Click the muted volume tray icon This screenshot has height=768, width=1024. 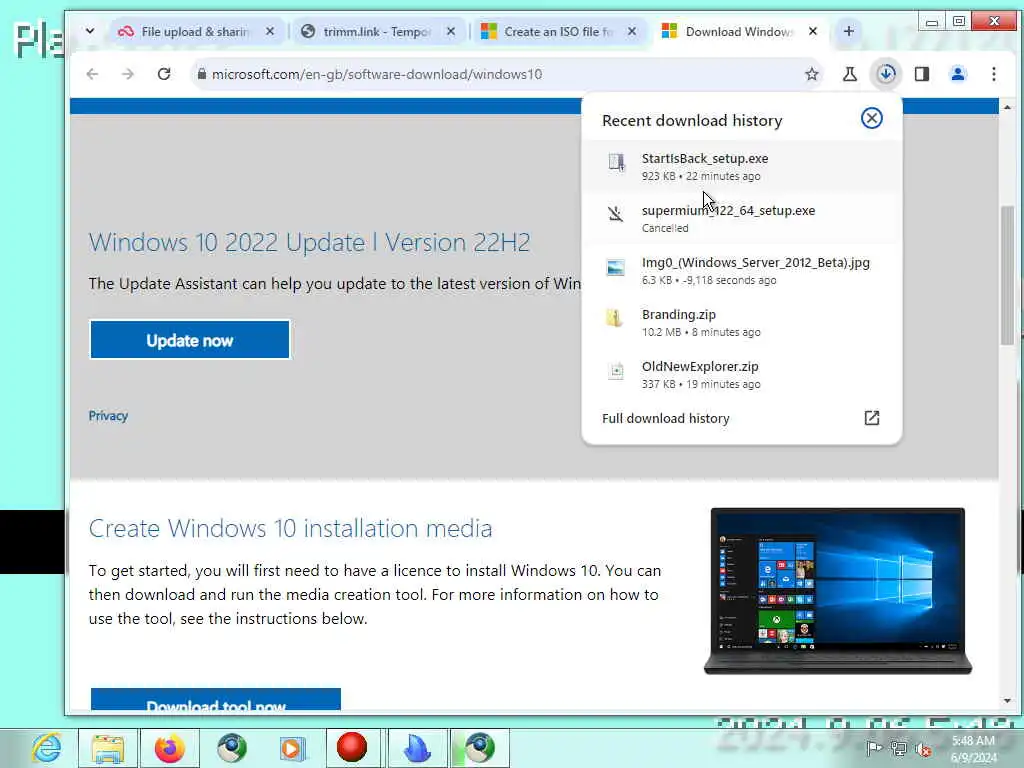click(x=923, y=750)
